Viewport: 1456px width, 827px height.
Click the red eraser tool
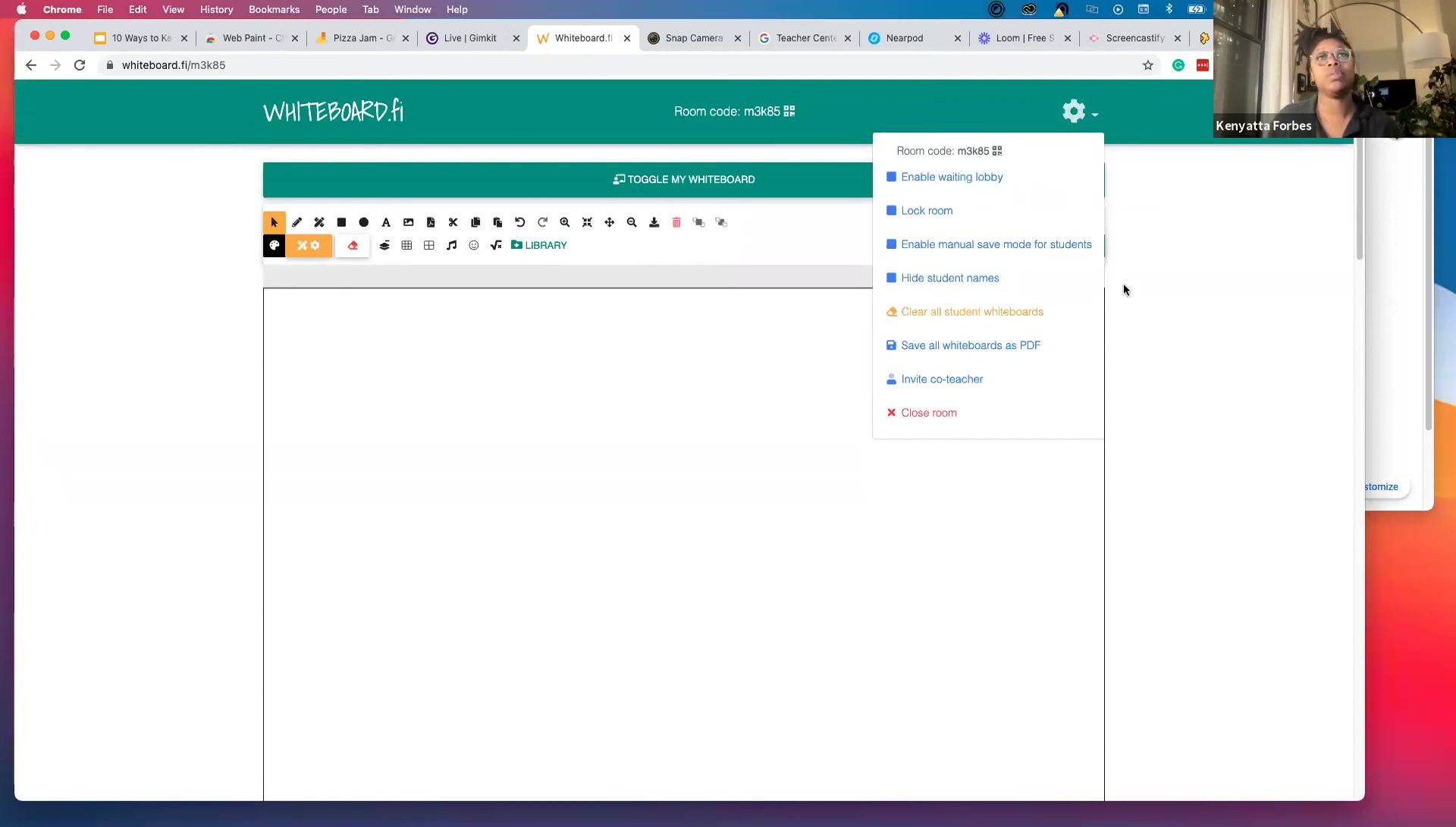(353, 245)
